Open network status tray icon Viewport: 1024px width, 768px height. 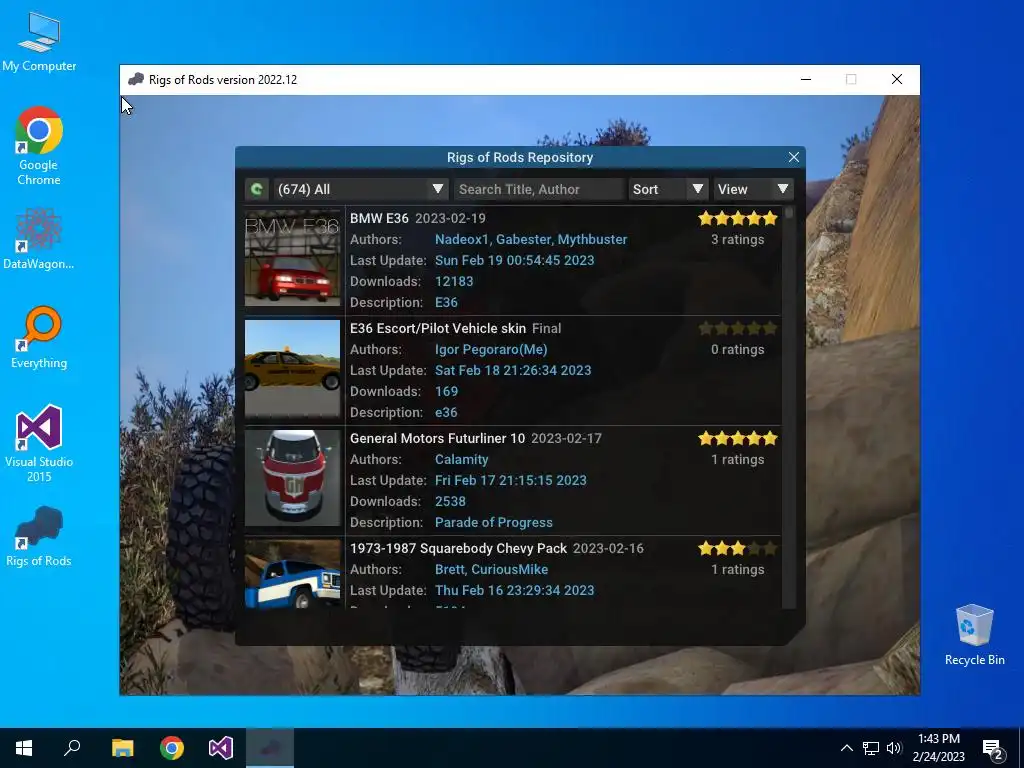[871, 748]
